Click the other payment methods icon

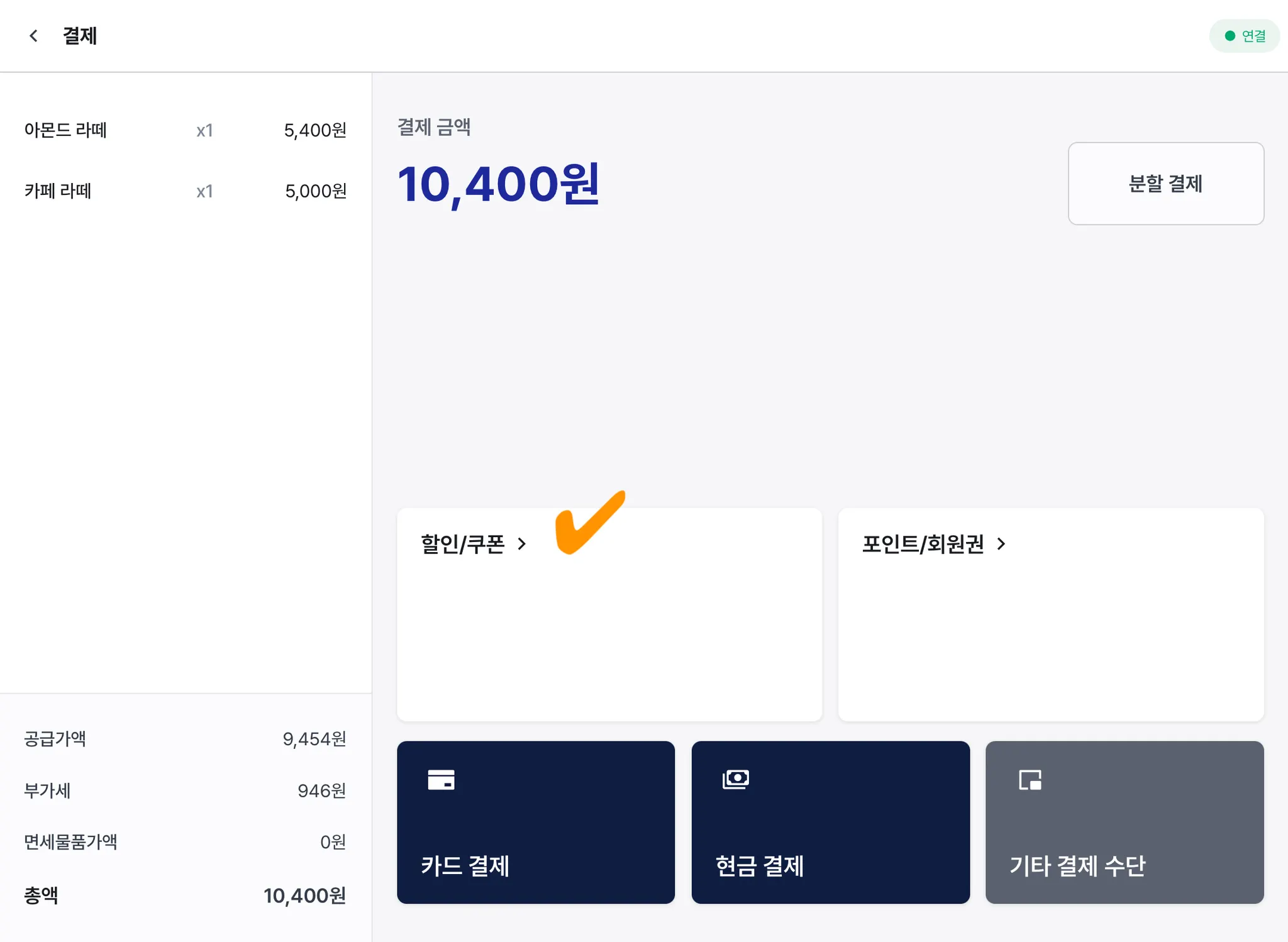click(x=1030, y=780)
